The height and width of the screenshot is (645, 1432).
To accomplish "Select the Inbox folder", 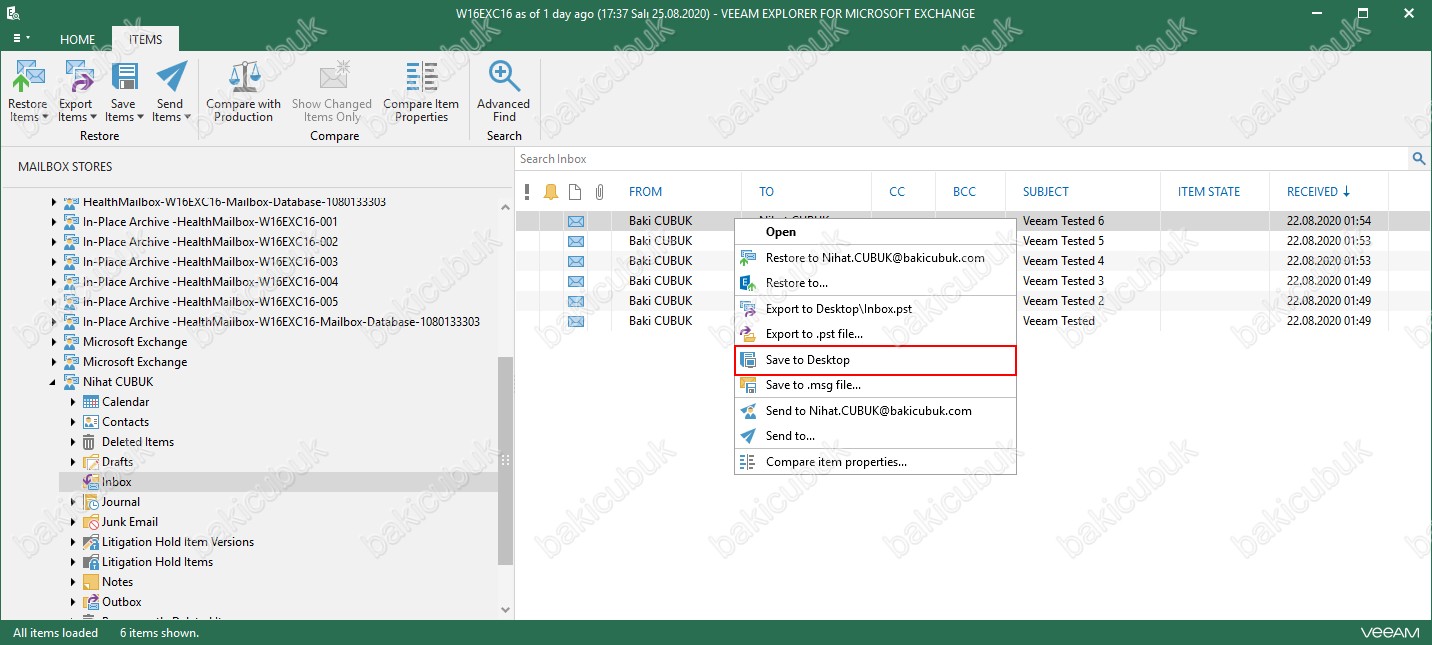I will click(x=117, y=482).
